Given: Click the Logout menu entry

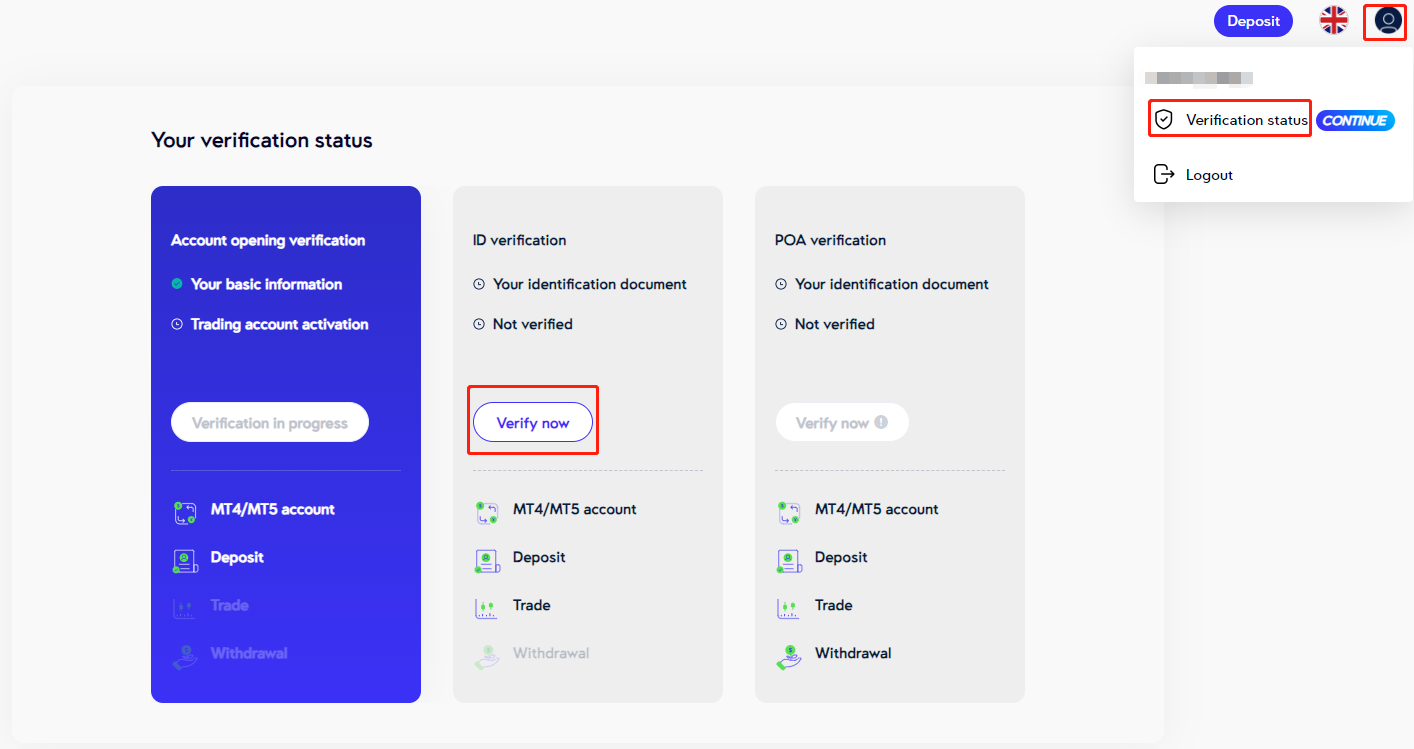Looking at the screenshot, I should pyautogui.click(x=1209, y=175).
